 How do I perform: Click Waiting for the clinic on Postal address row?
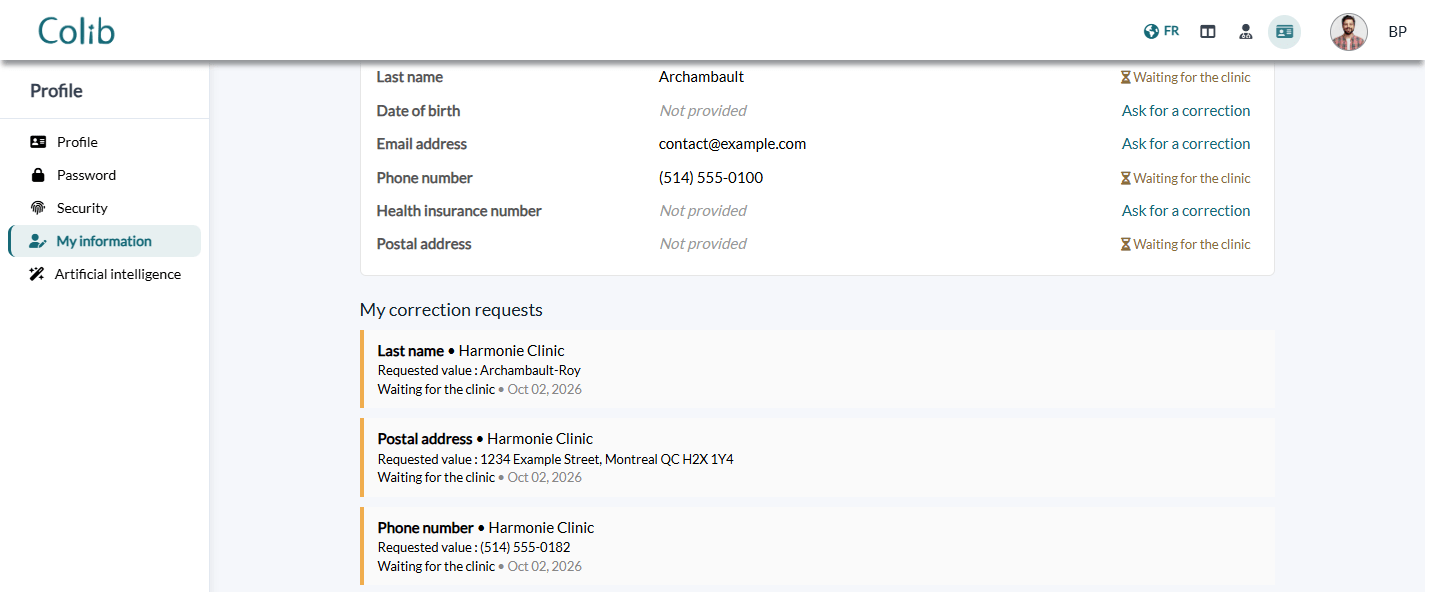tap(1191, 244)
